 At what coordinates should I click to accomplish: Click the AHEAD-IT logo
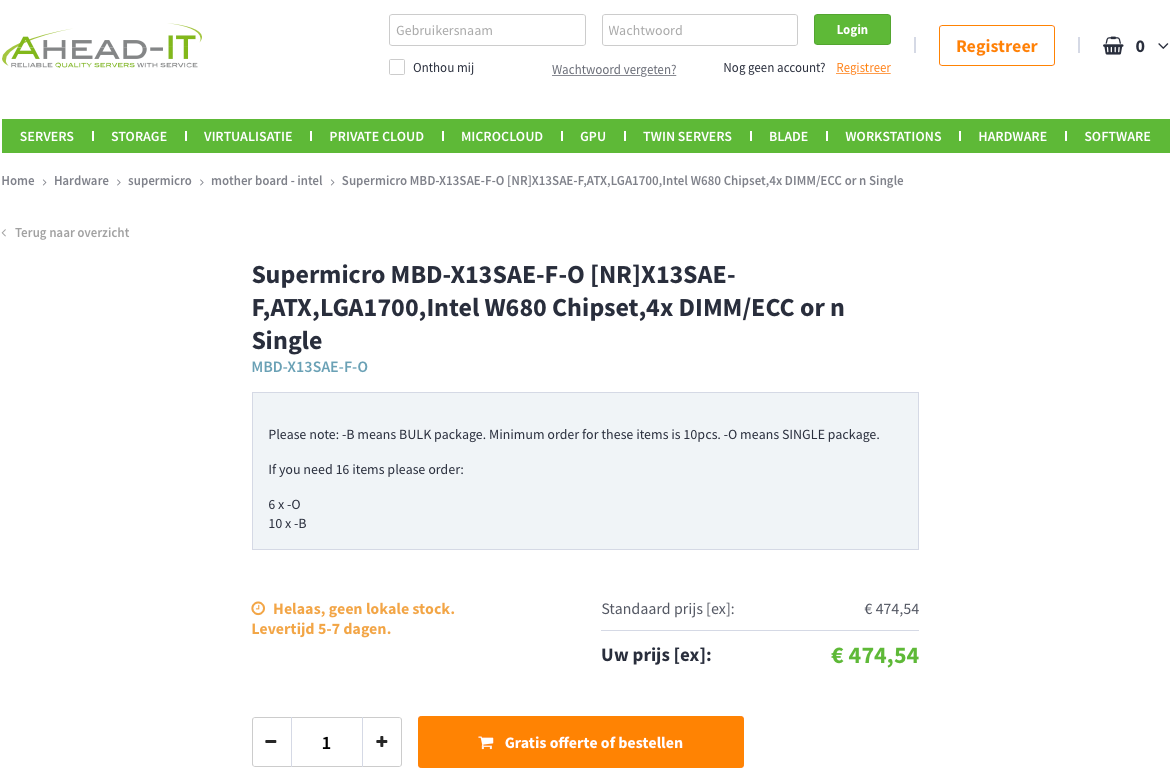coord(101,46)
